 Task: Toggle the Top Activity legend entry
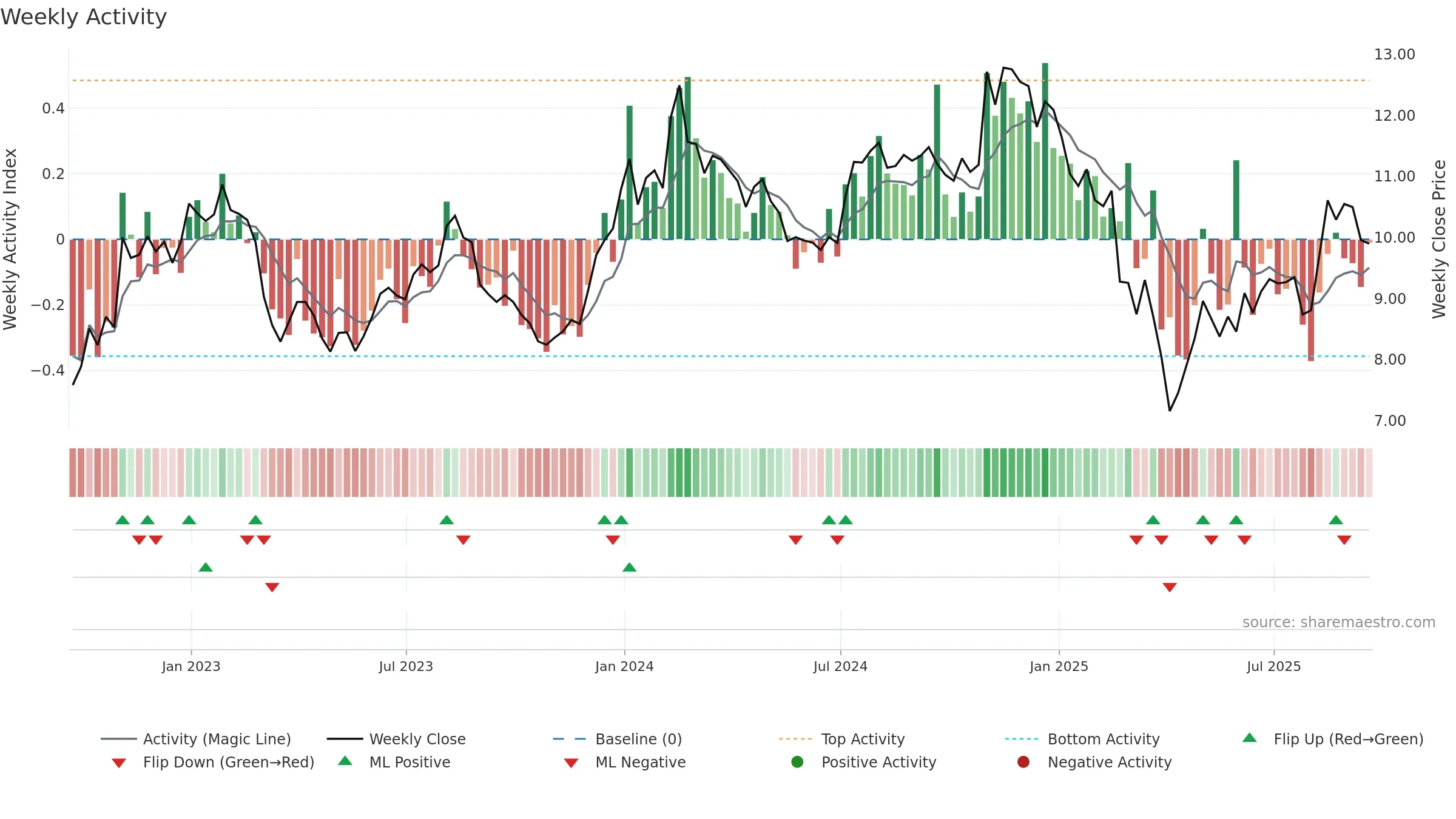point(842,739)
